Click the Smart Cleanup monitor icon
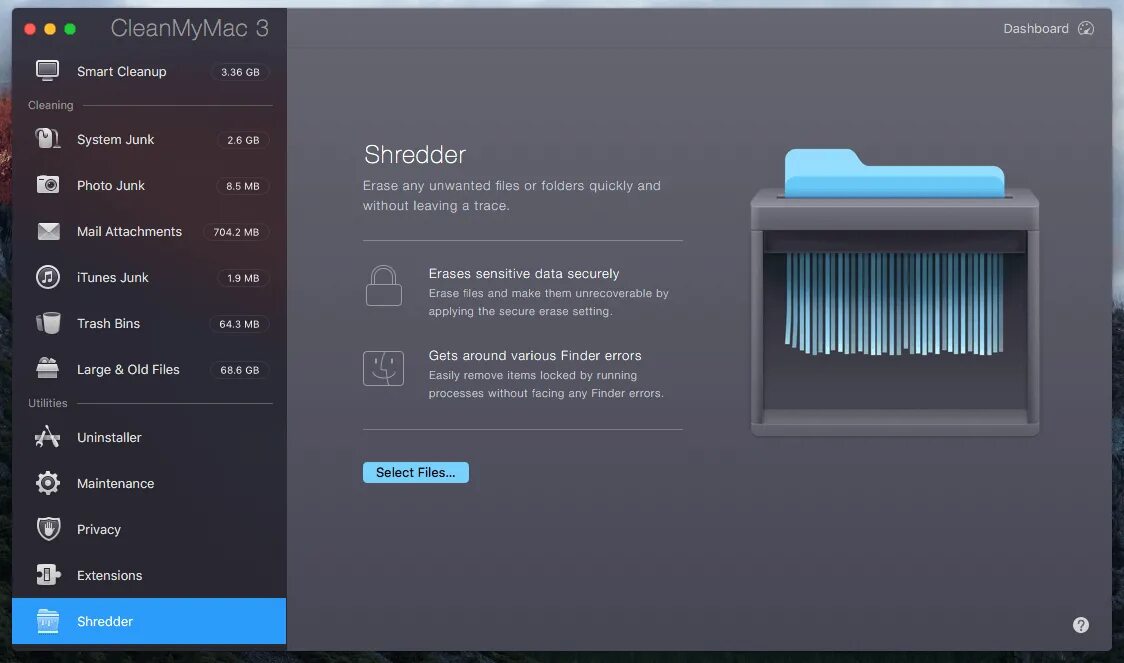1124x663 pixels. (x=48, y=71)
